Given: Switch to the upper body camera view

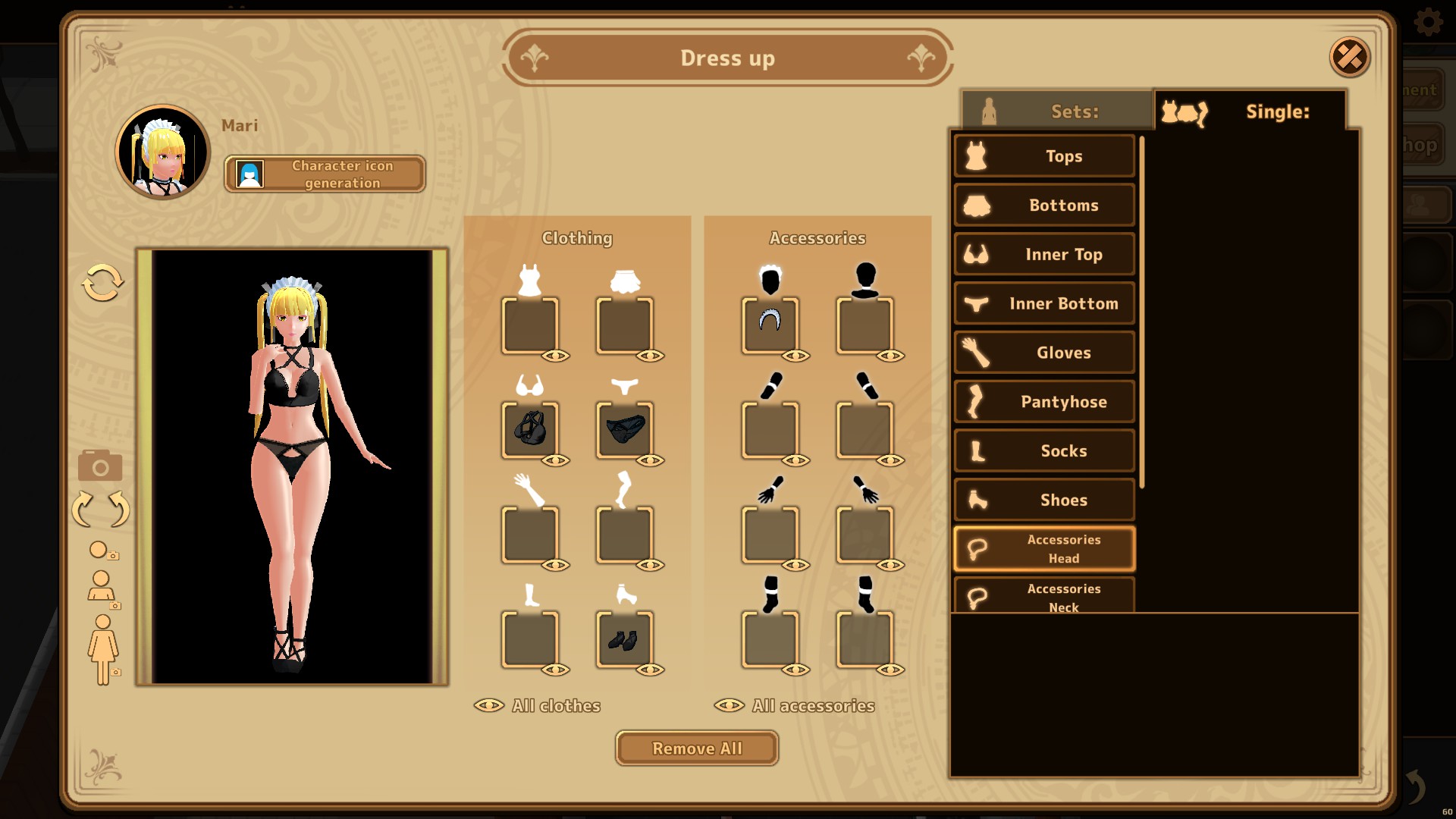Looking at the screenshot, I should (102, 588).
